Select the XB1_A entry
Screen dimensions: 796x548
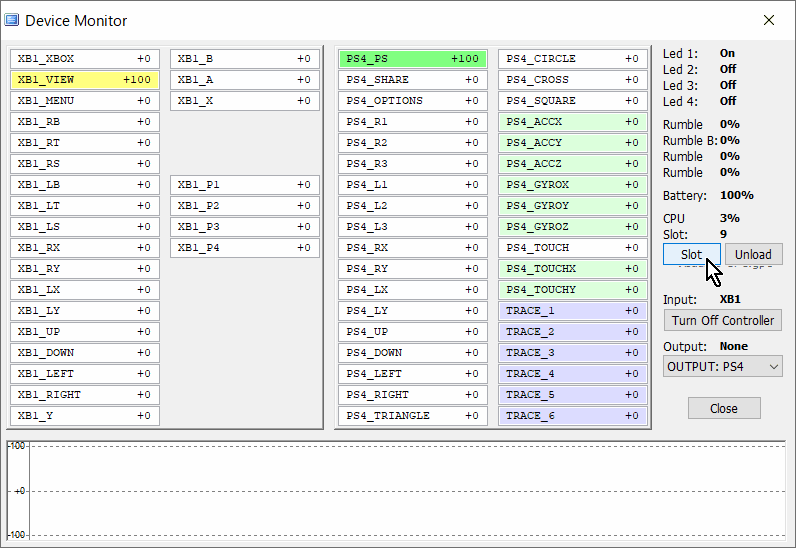coord(245,80)
